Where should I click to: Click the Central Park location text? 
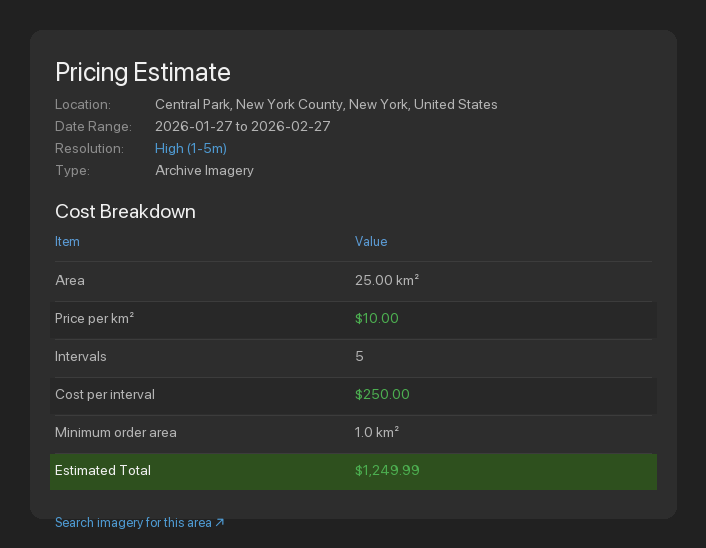pyautogui.click(x=325, y=104)
